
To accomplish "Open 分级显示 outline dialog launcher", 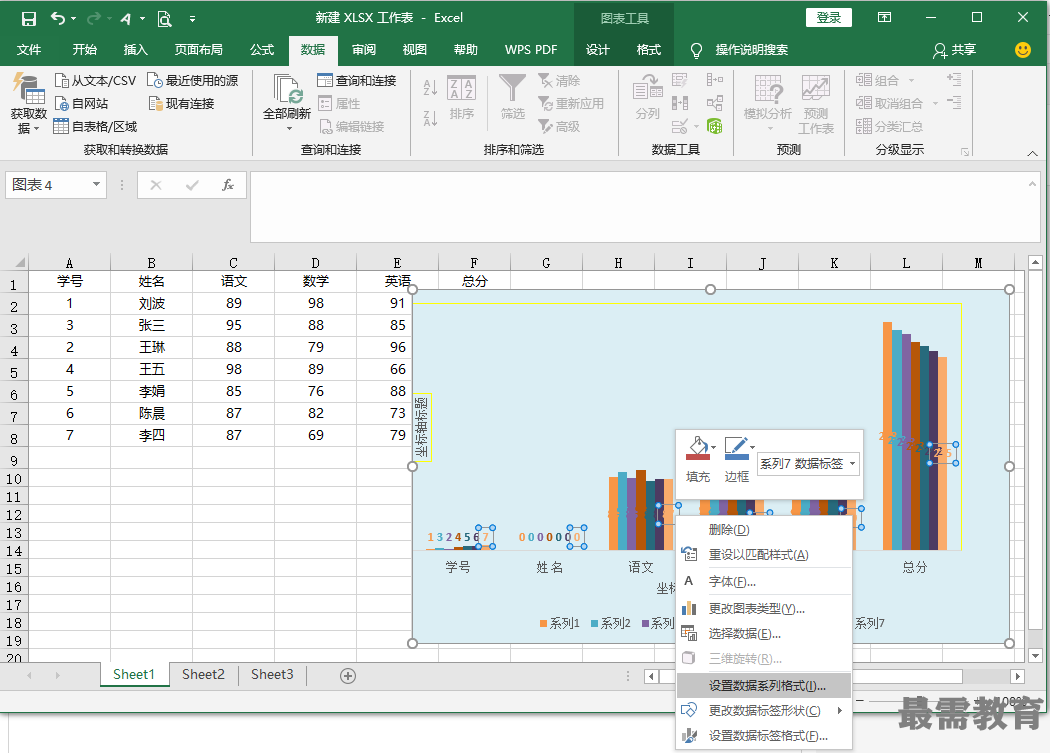I will (x=965, y=152).
